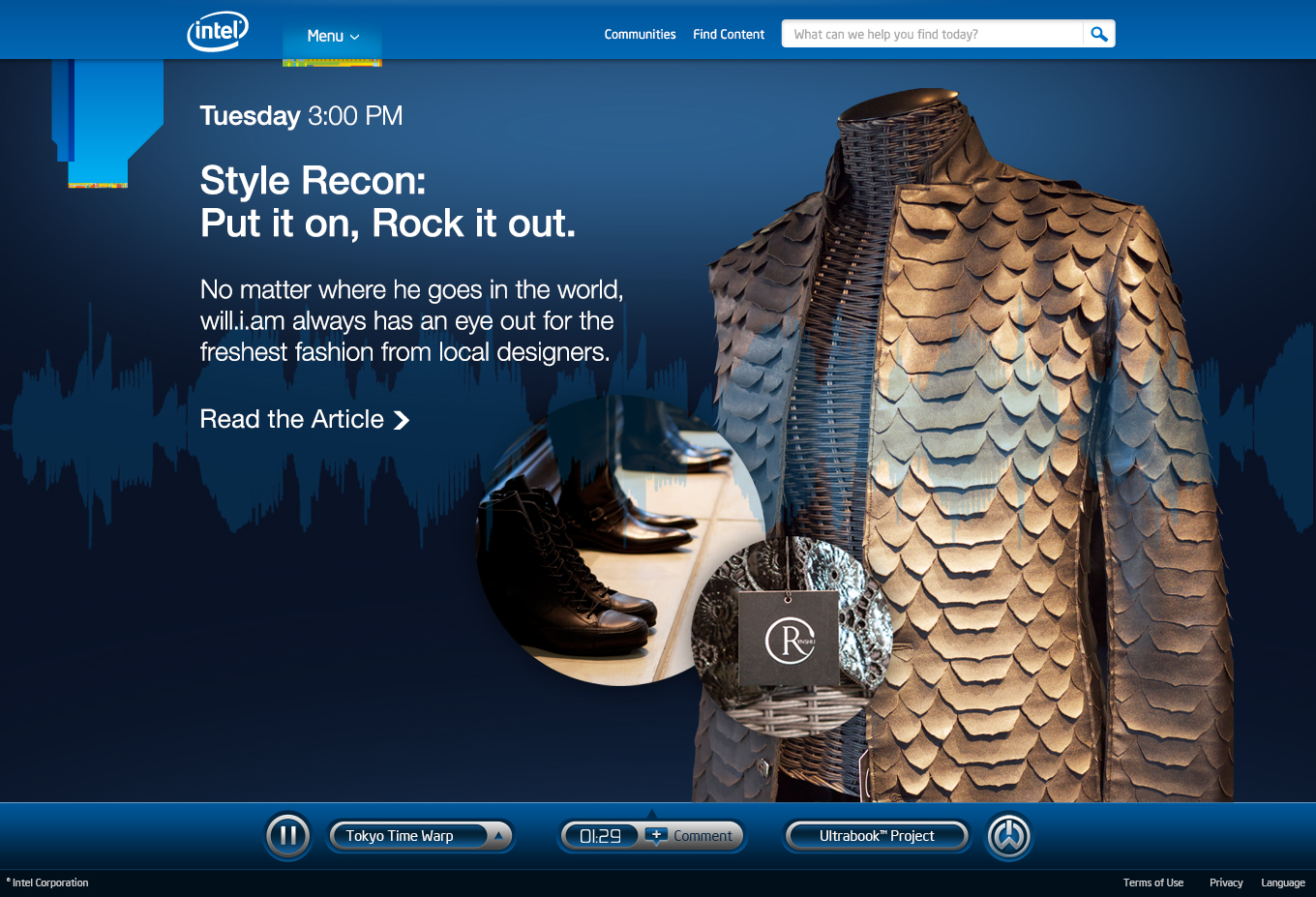This screenshot has height=897, width=1316.
Task: Open the Menu dropdown
Action: point(333,36)
